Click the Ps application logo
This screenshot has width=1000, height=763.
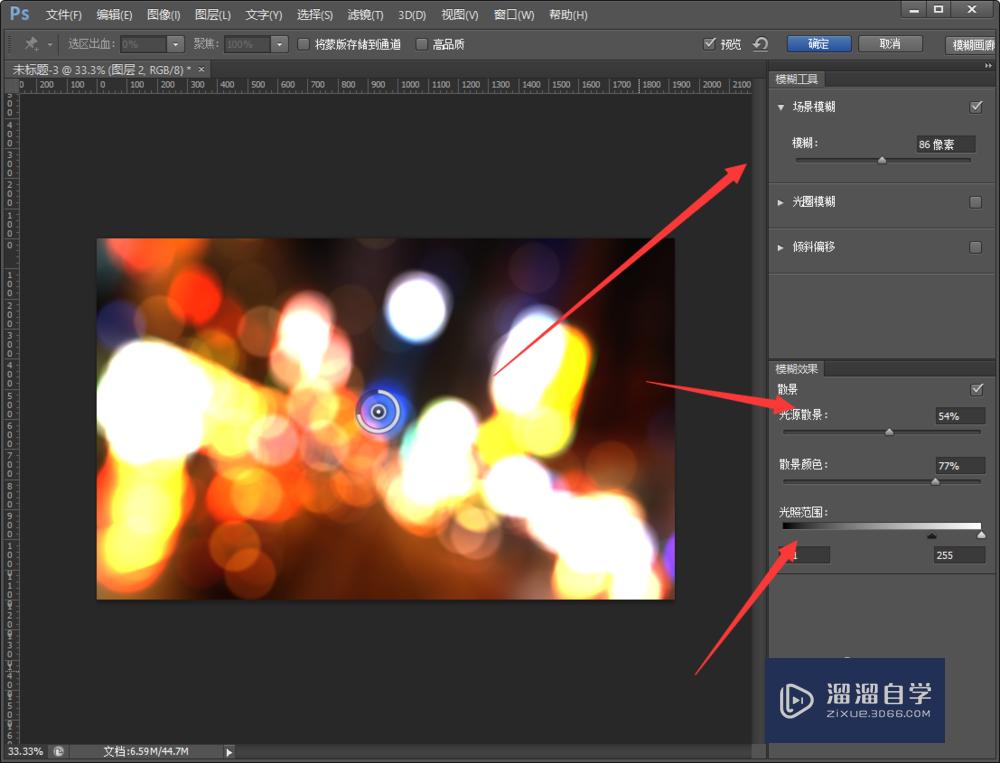point(20,13)
